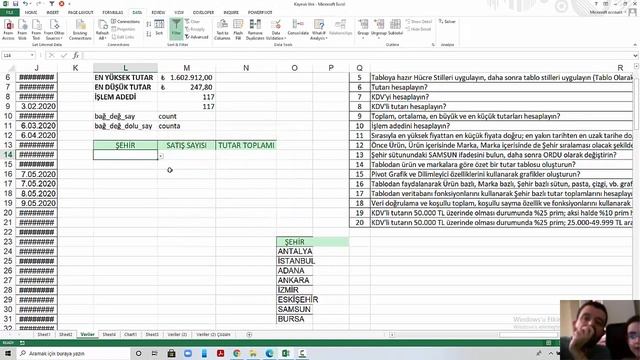Switch to Chart1 sheet tab
640x360 pixels.
pos(130,334)
